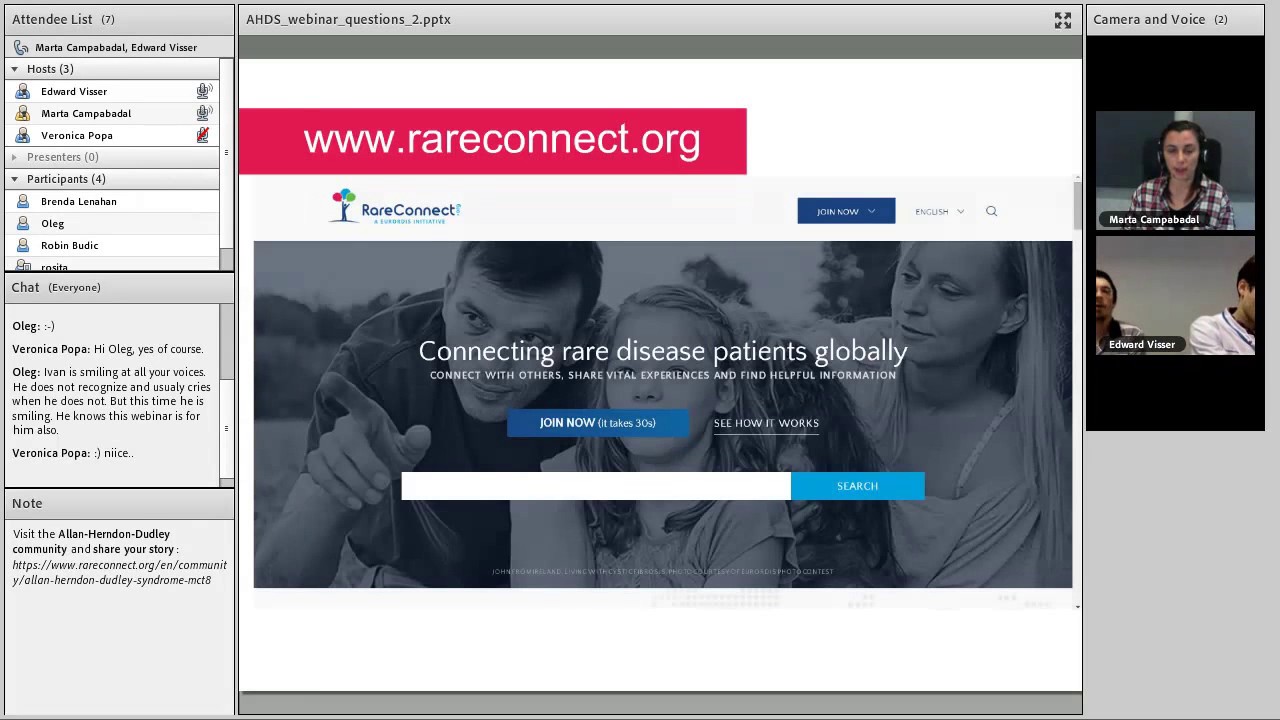Select Marta Campabadal's video thumbnail
Screen dimensions: 1280x720
pyautogui.click(x=1175, y=170)
